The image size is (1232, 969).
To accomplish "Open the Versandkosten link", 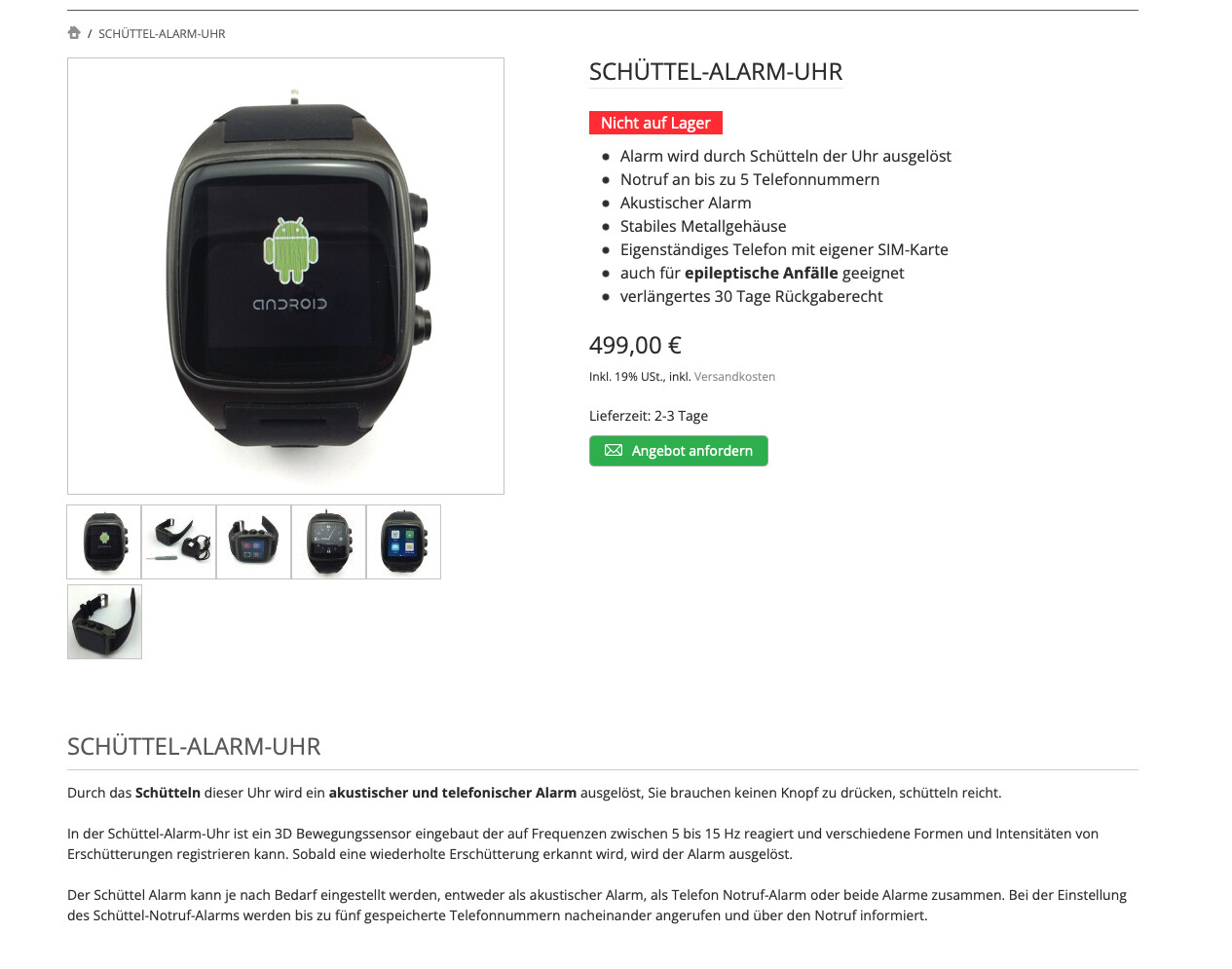I will (734, 377).
